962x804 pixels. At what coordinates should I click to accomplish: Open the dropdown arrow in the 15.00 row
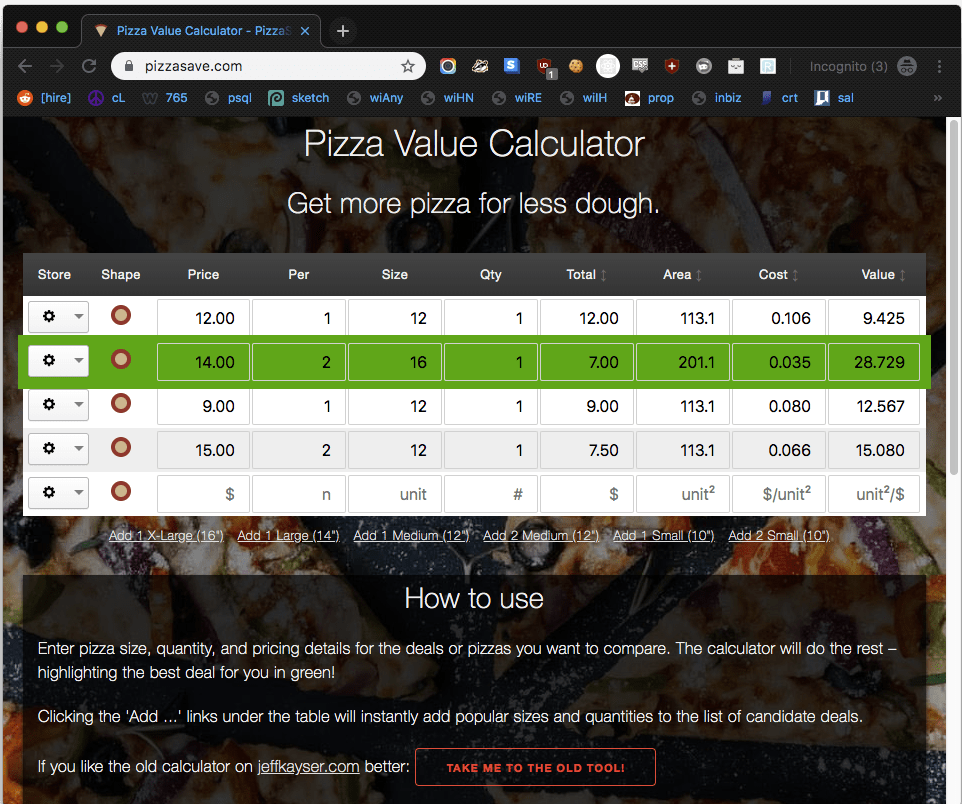tap(79, 449)
